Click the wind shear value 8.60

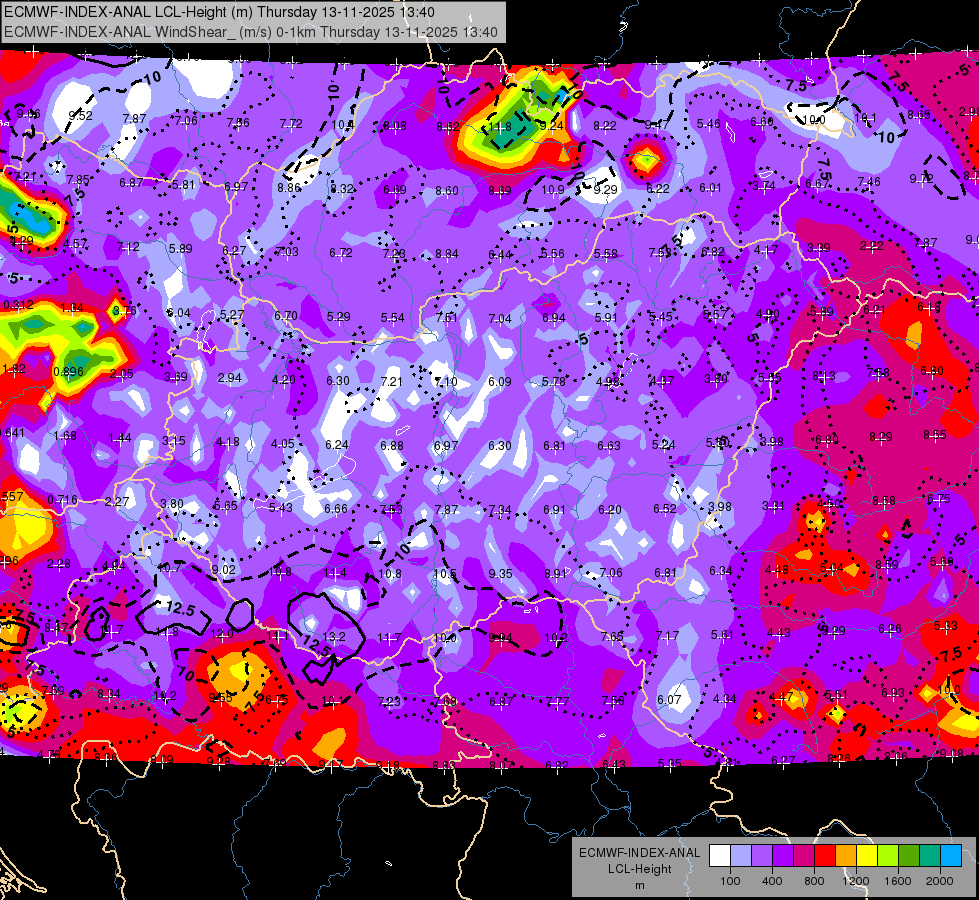446,190
